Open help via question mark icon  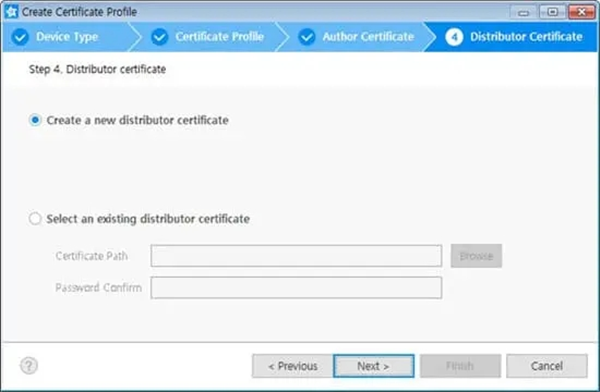[x=29, y=366]
